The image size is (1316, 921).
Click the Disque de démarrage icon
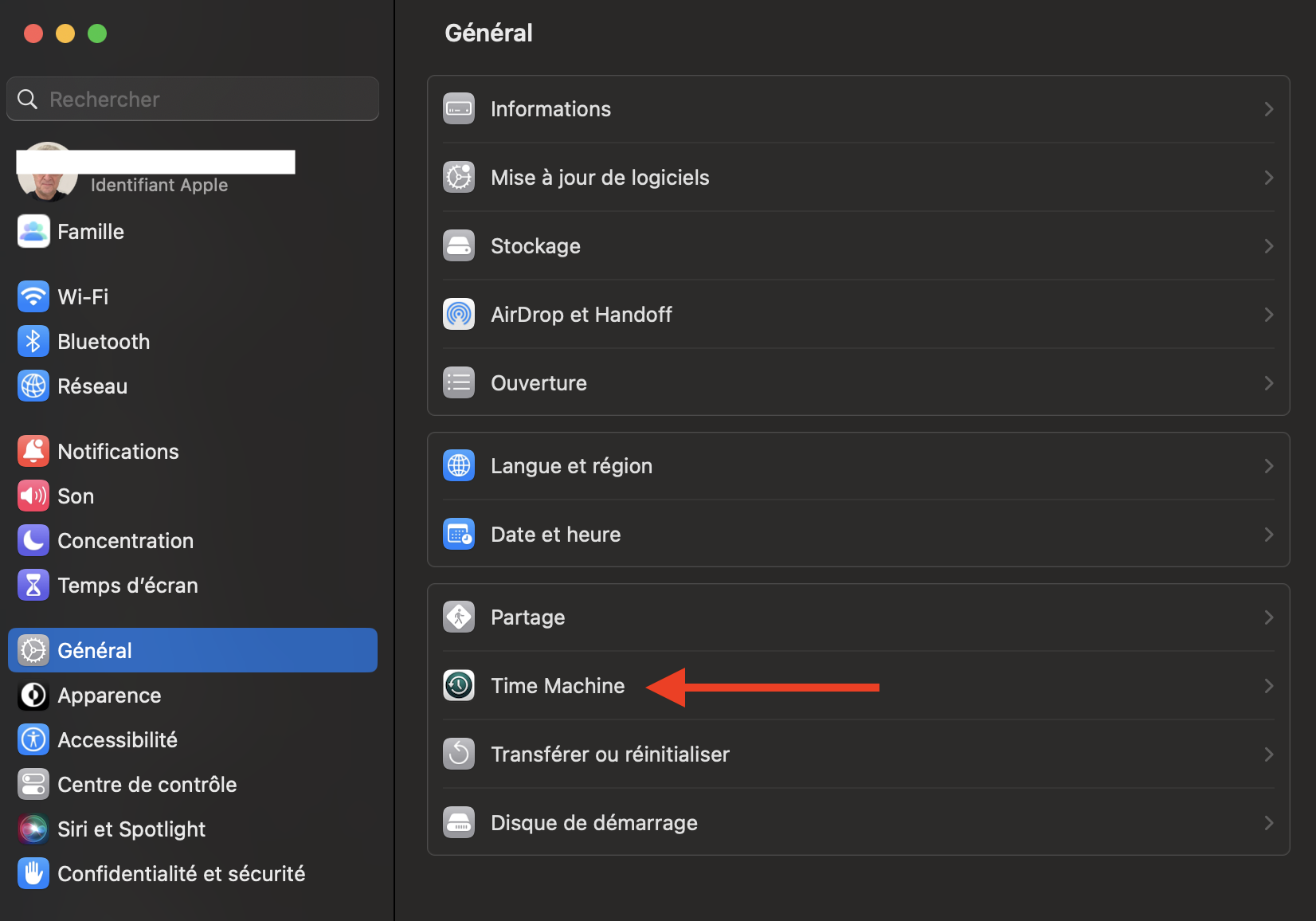click(x=459, y=823)
